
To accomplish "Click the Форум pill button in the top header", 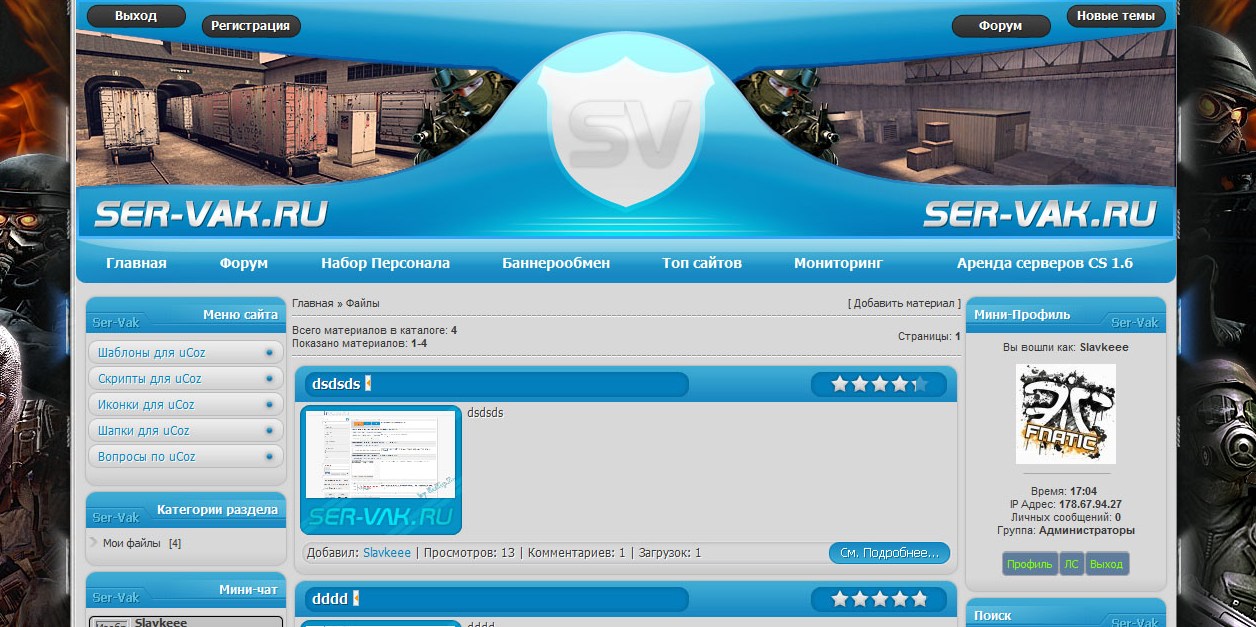I will coord(1001,26).
